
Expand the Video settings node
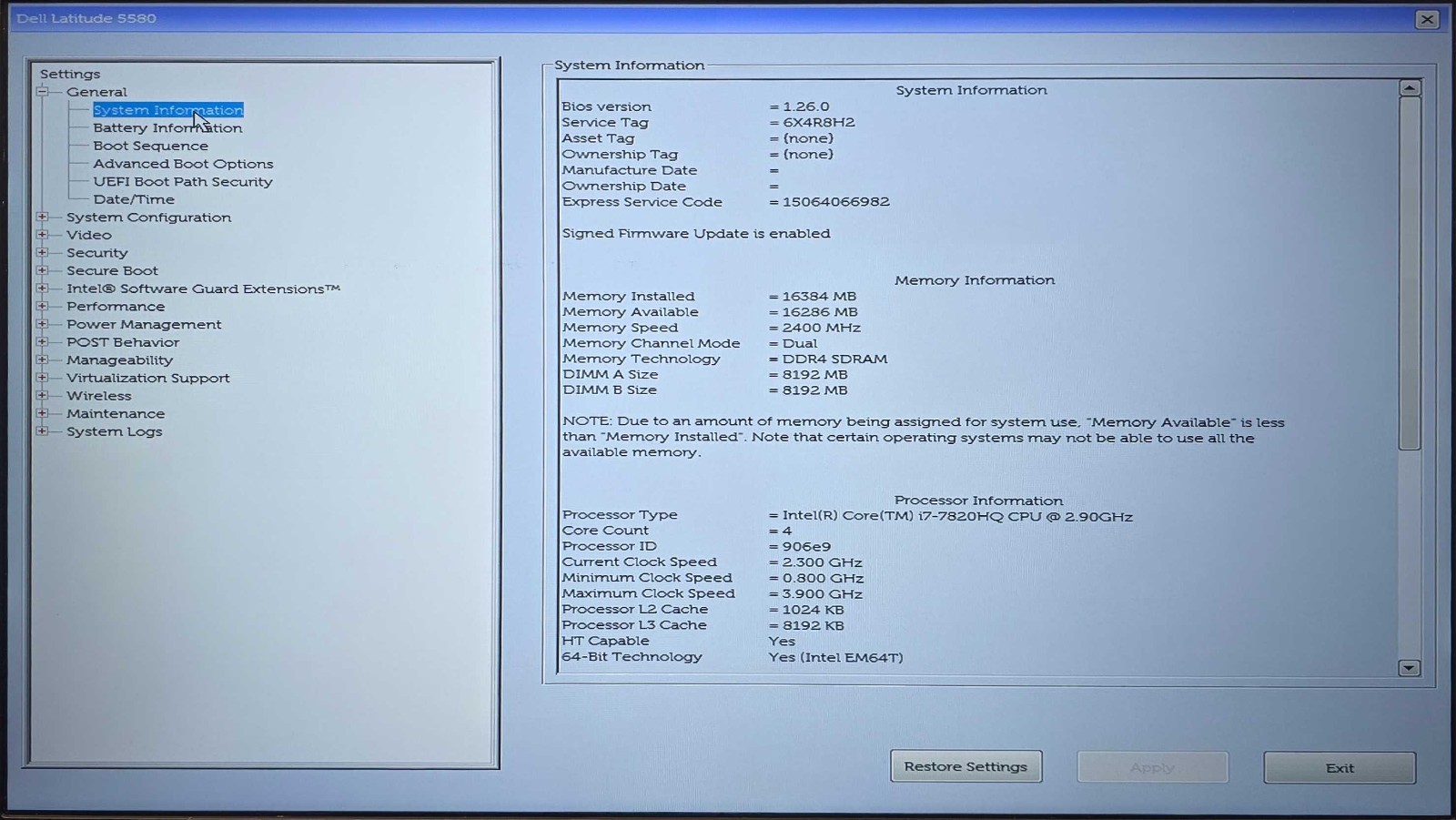coord(42,235)
